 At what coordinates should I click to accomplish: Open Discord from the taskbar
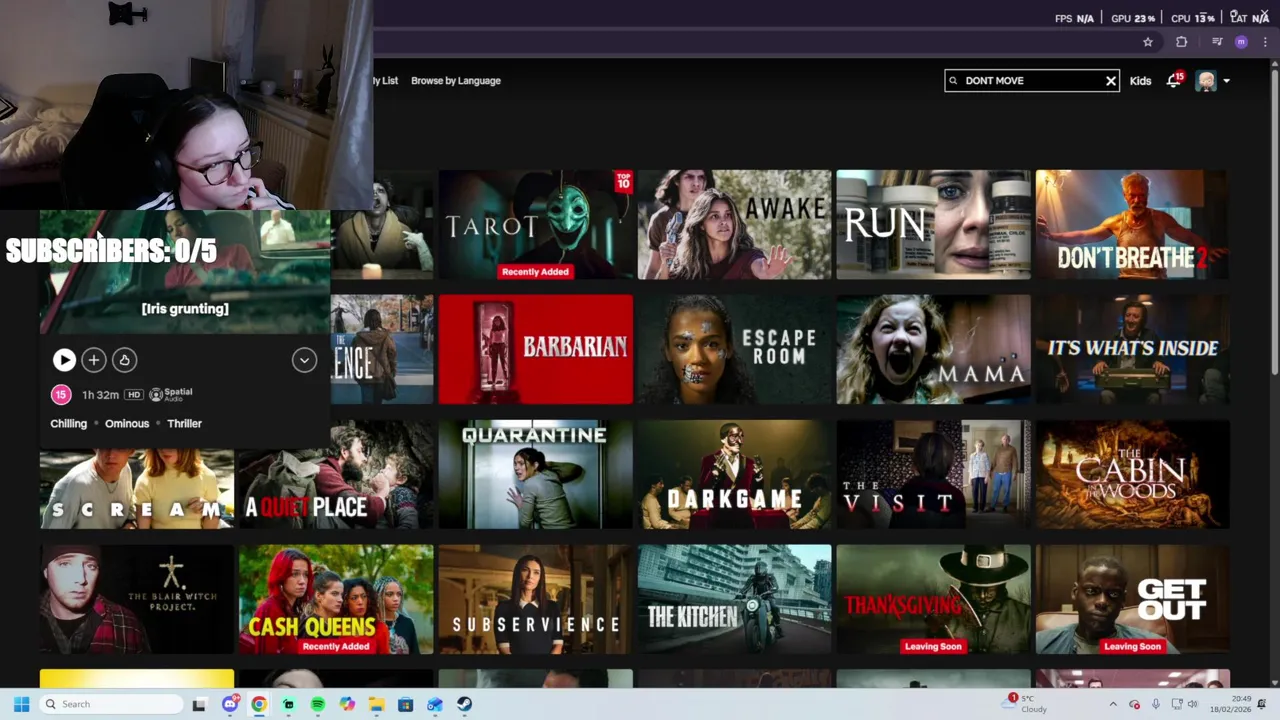(x=230, y=704)
